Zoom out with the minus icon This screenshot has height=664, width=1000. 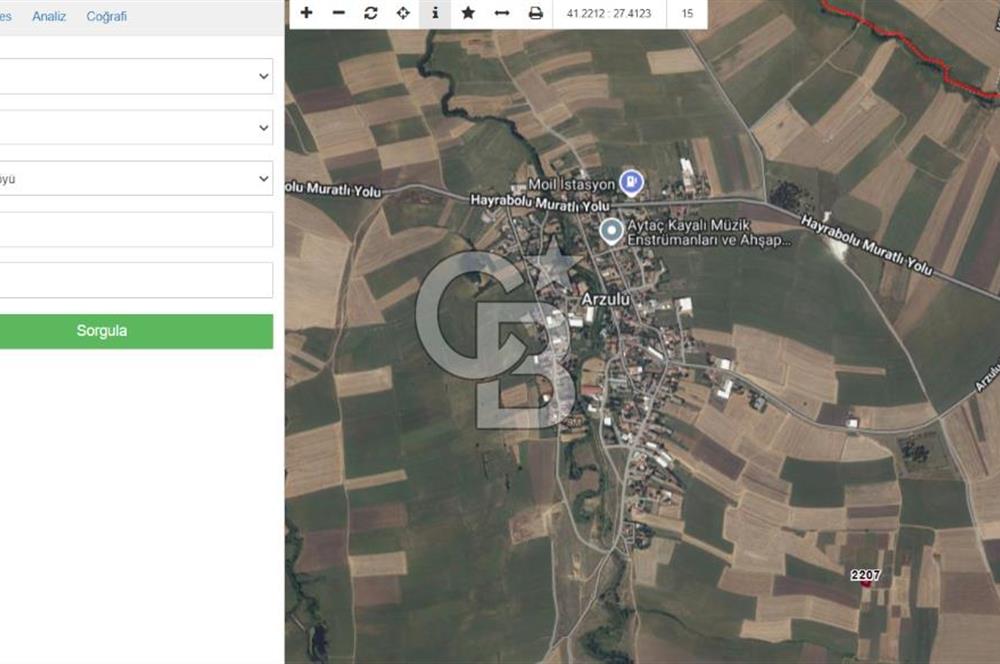point(339,13)
